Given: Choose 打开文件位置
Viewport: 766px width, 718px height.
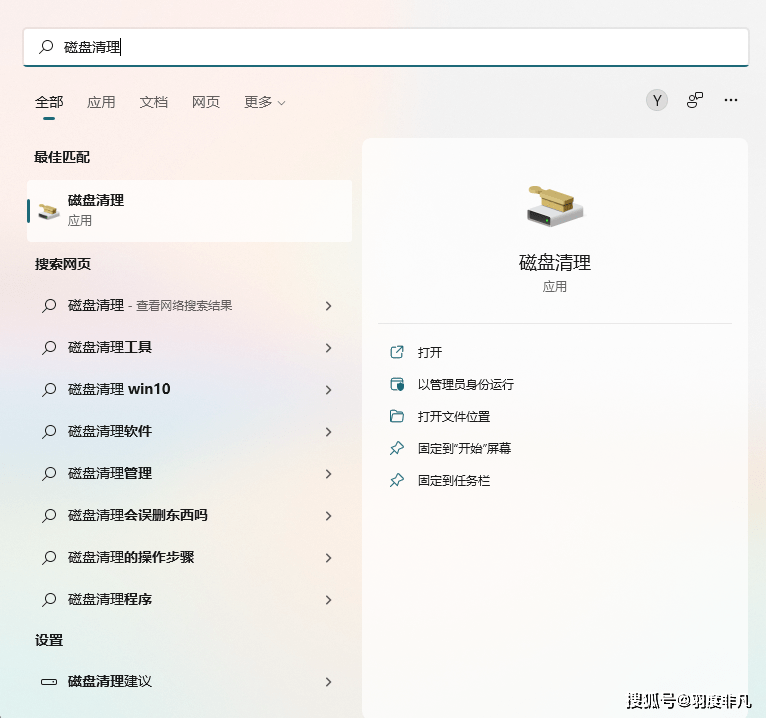Looking at the screenshot, I should [454, 416].
